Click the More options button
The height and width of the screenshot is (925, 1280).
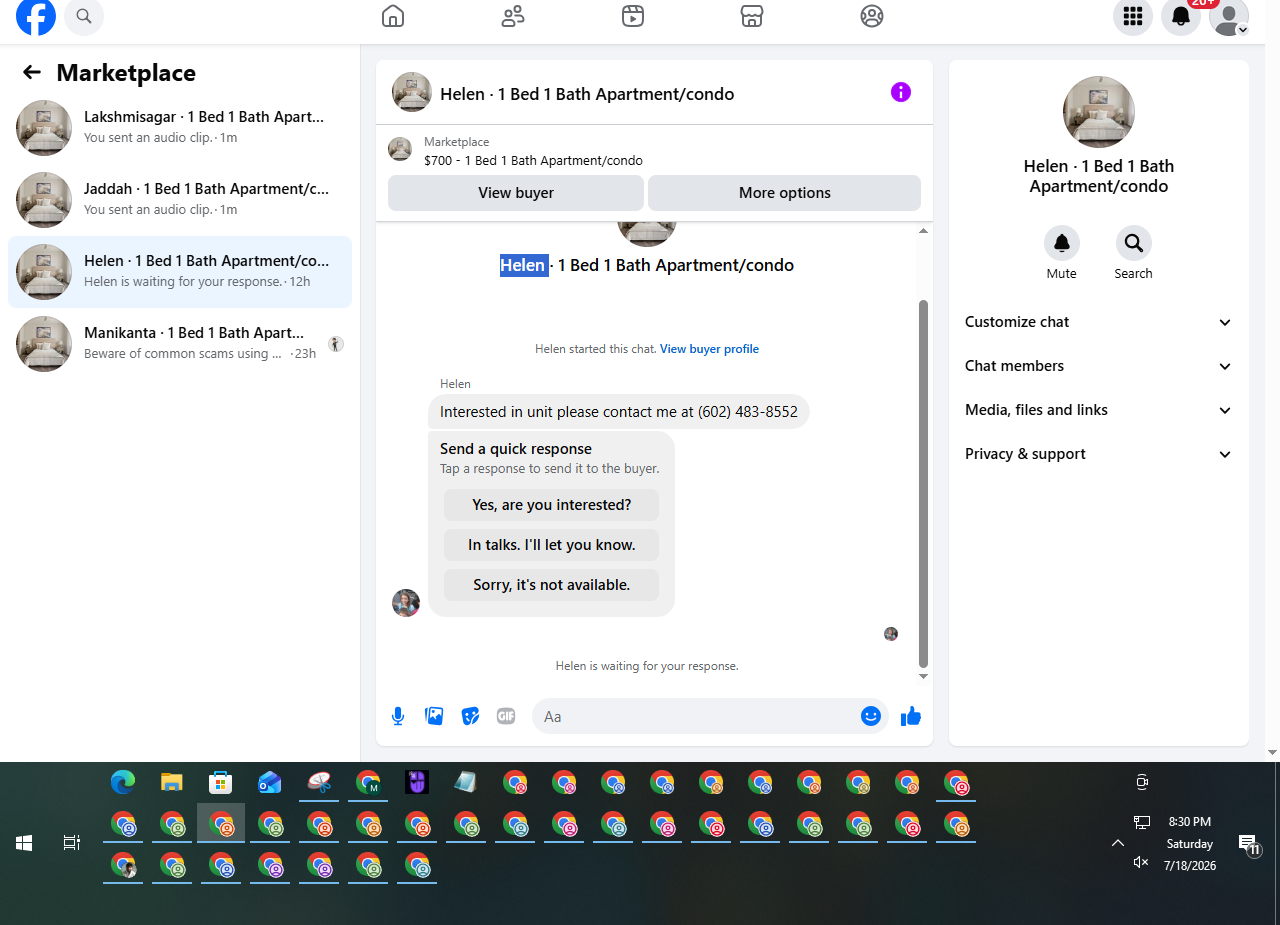click(785, 193)
